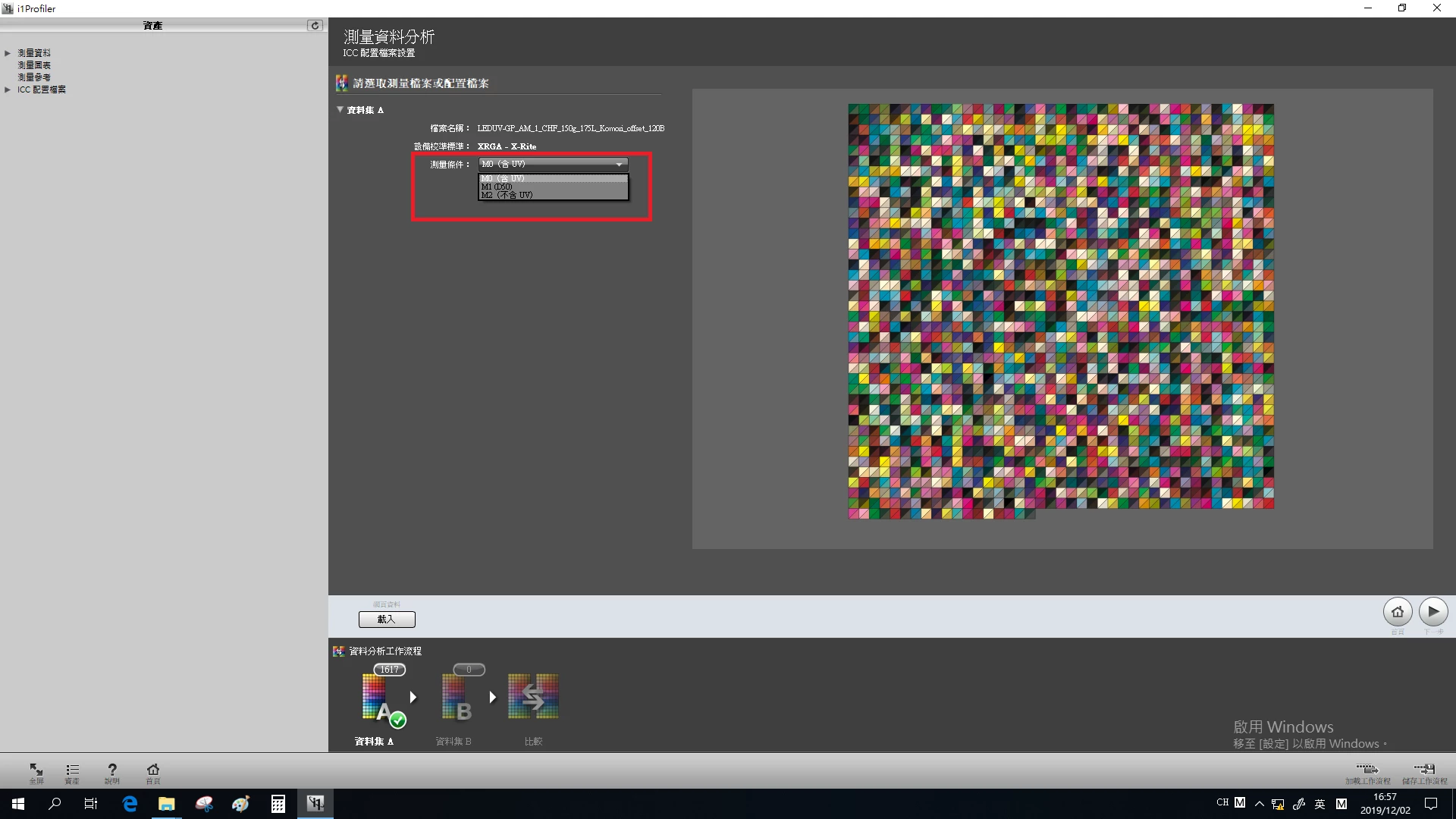Select the Data Set B workflow step

(x=457, y=698)
